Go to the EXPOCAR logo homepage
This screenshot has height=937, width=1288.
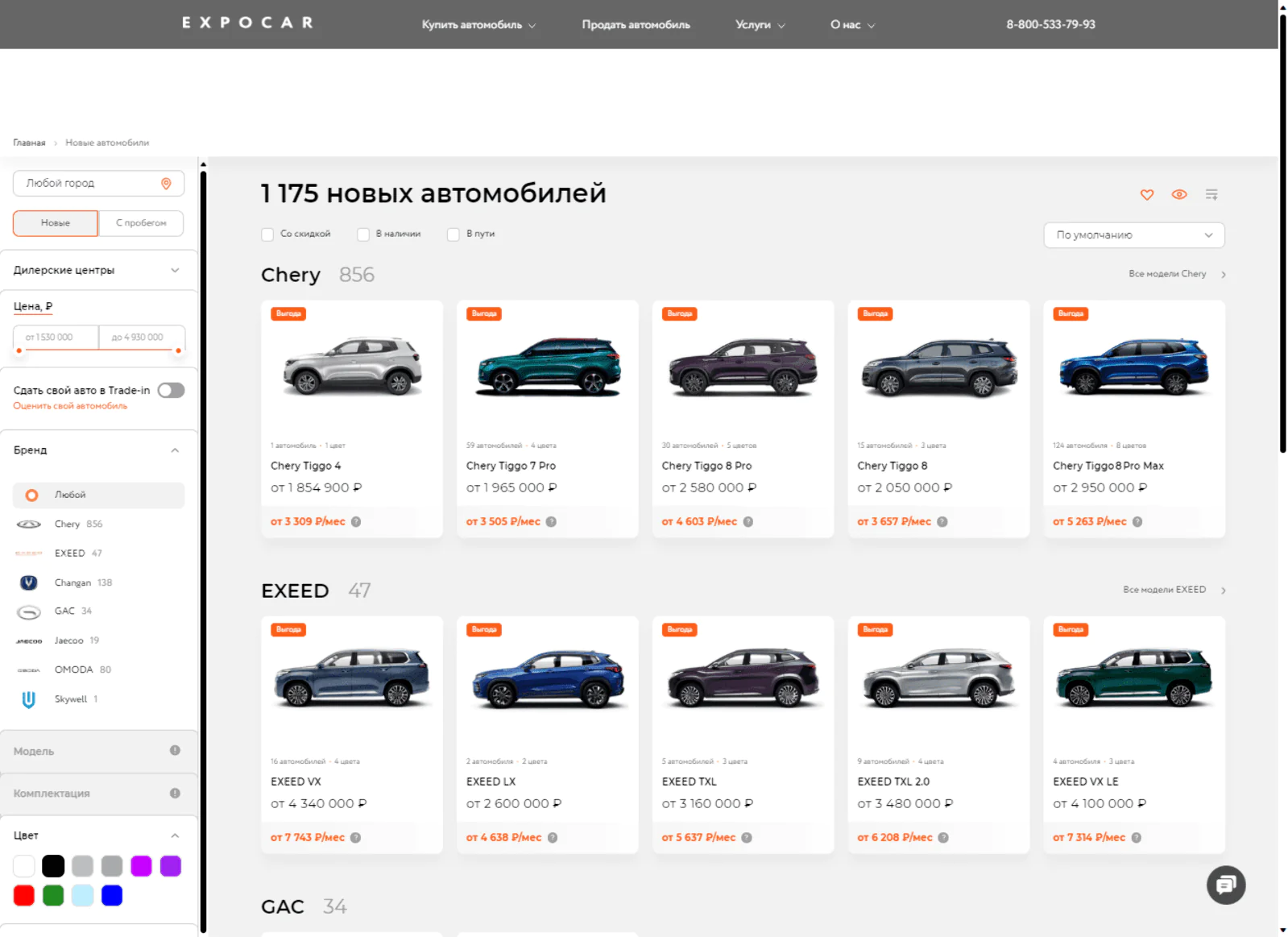point(247,23)
